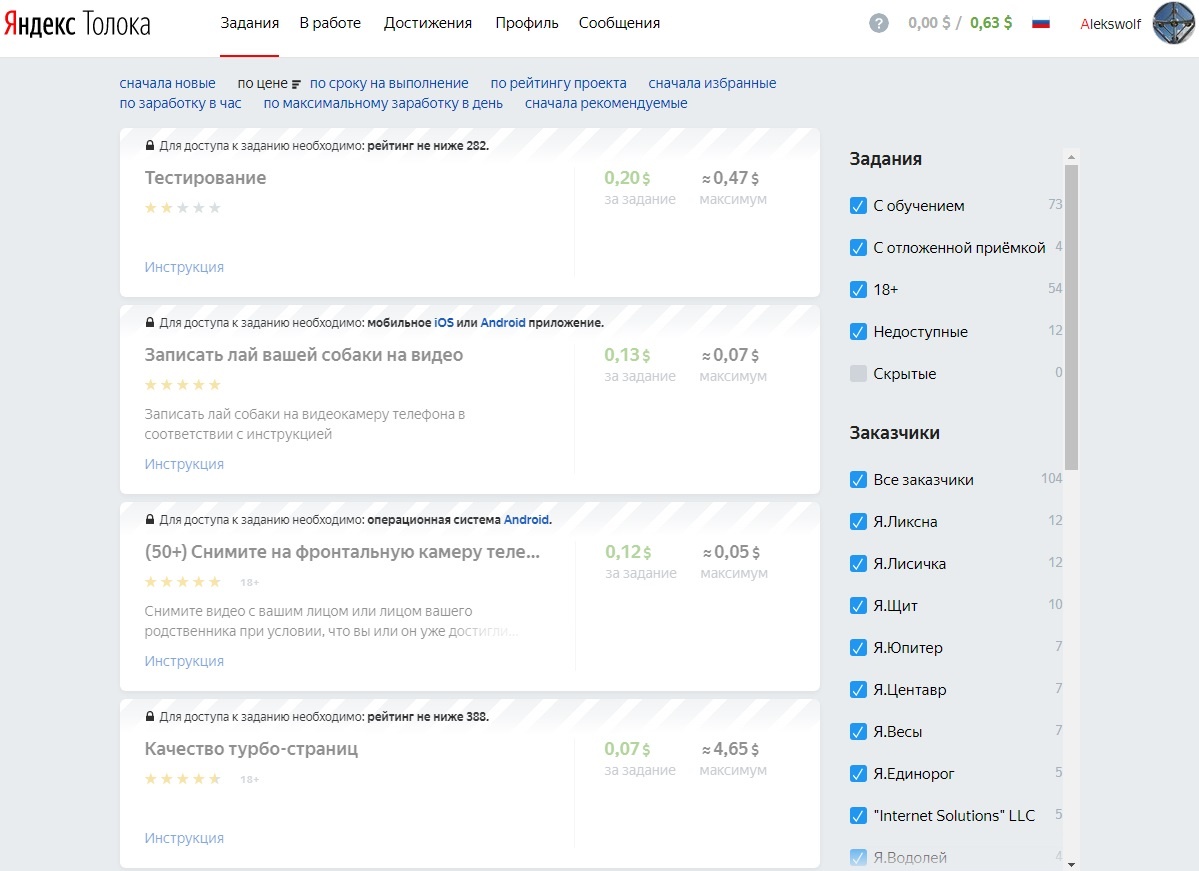Viewport: 1199px width, 871px height.
Task: Click Android link in dog bark requirement
Action: [x=502, y=323]
